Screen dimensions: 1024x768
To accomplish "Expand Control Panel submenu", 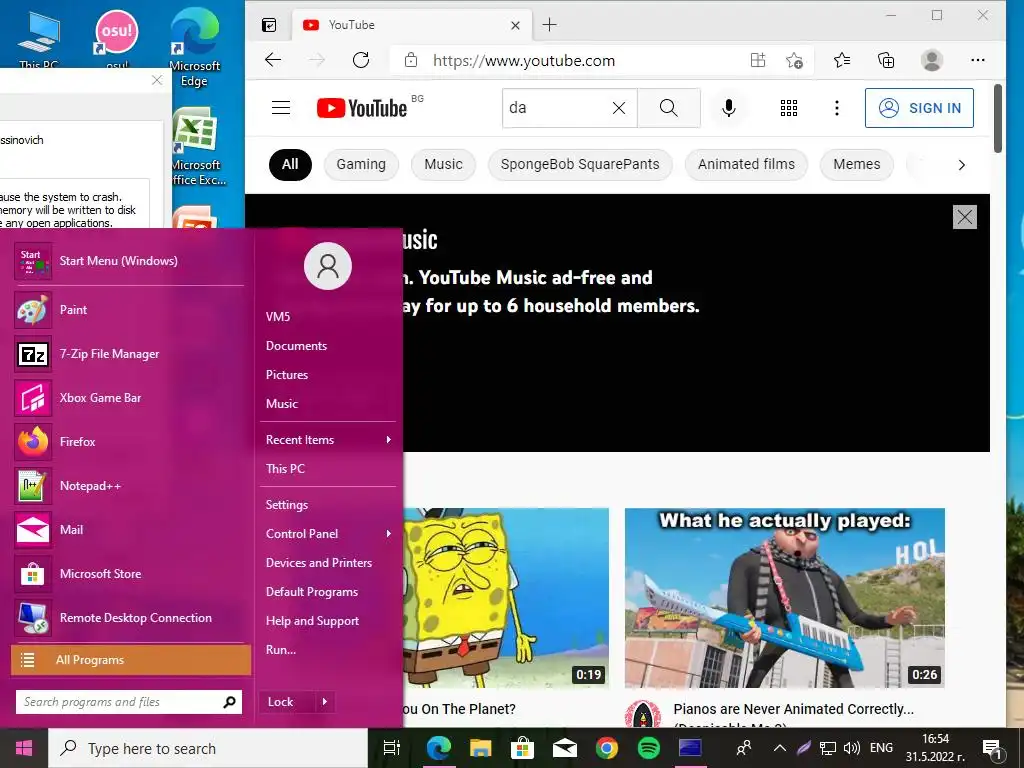I will pyautogui.click(x=328, y=534).
